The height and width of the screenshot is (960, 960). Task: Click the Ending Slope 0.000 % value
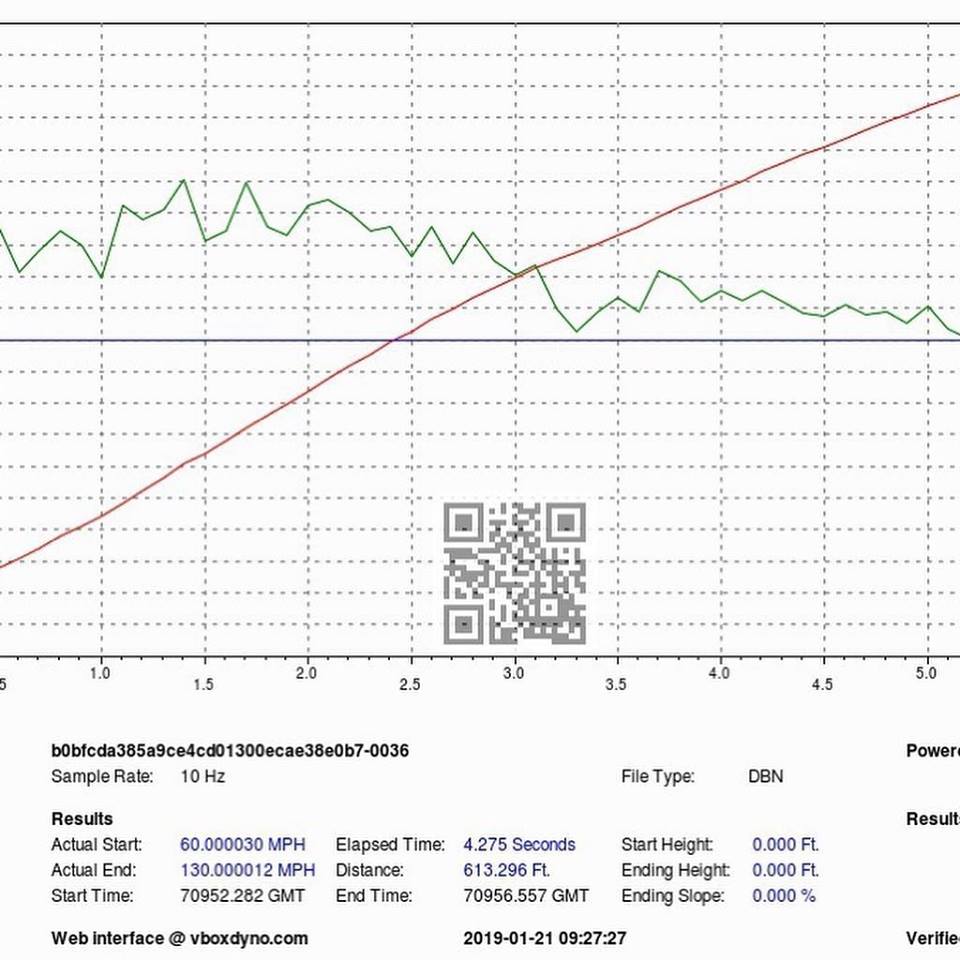click(783, 896)
